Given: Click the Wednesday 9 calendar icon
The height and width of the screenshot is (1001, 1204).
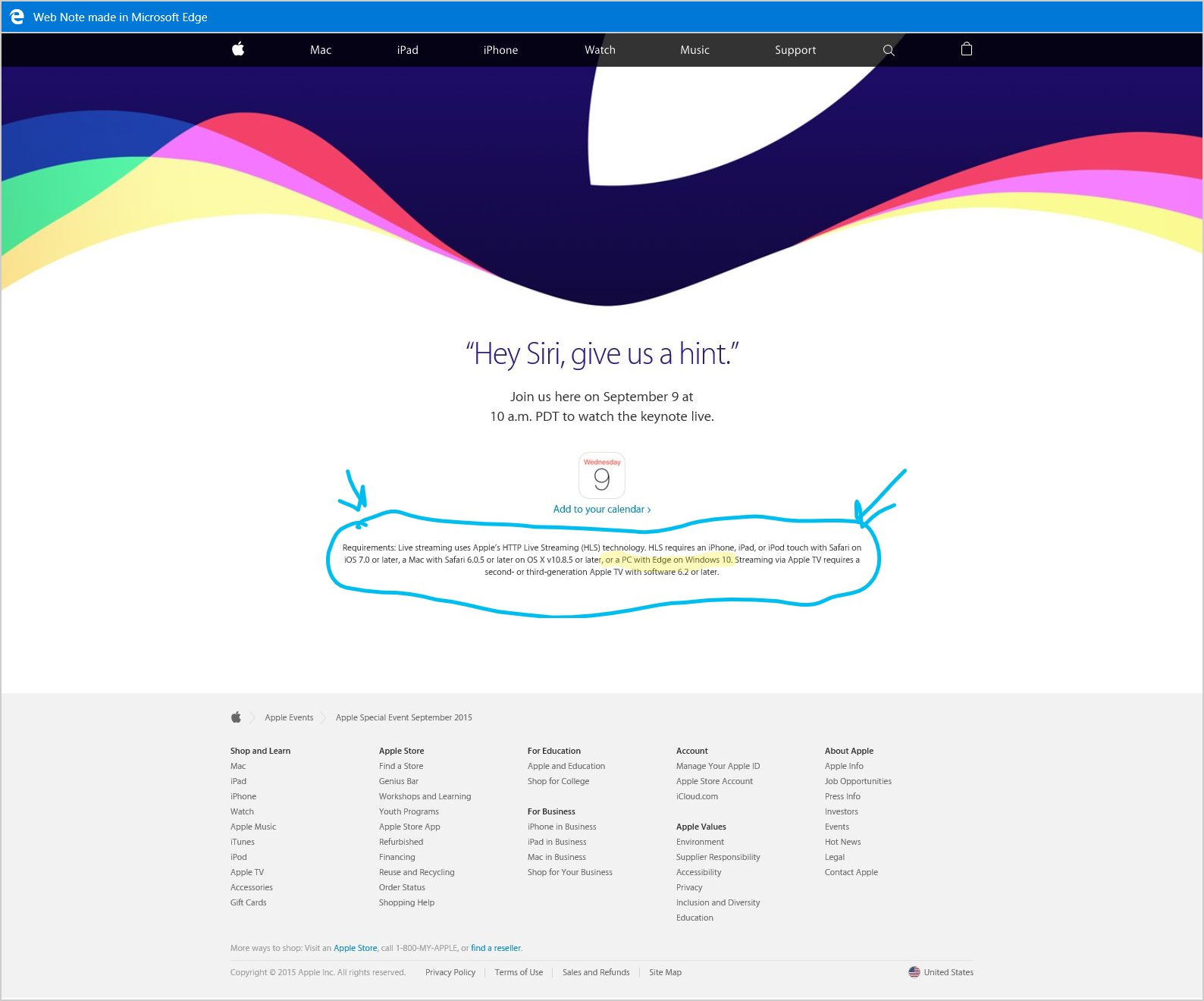Looking at the screenshot, I should (602, 475).
